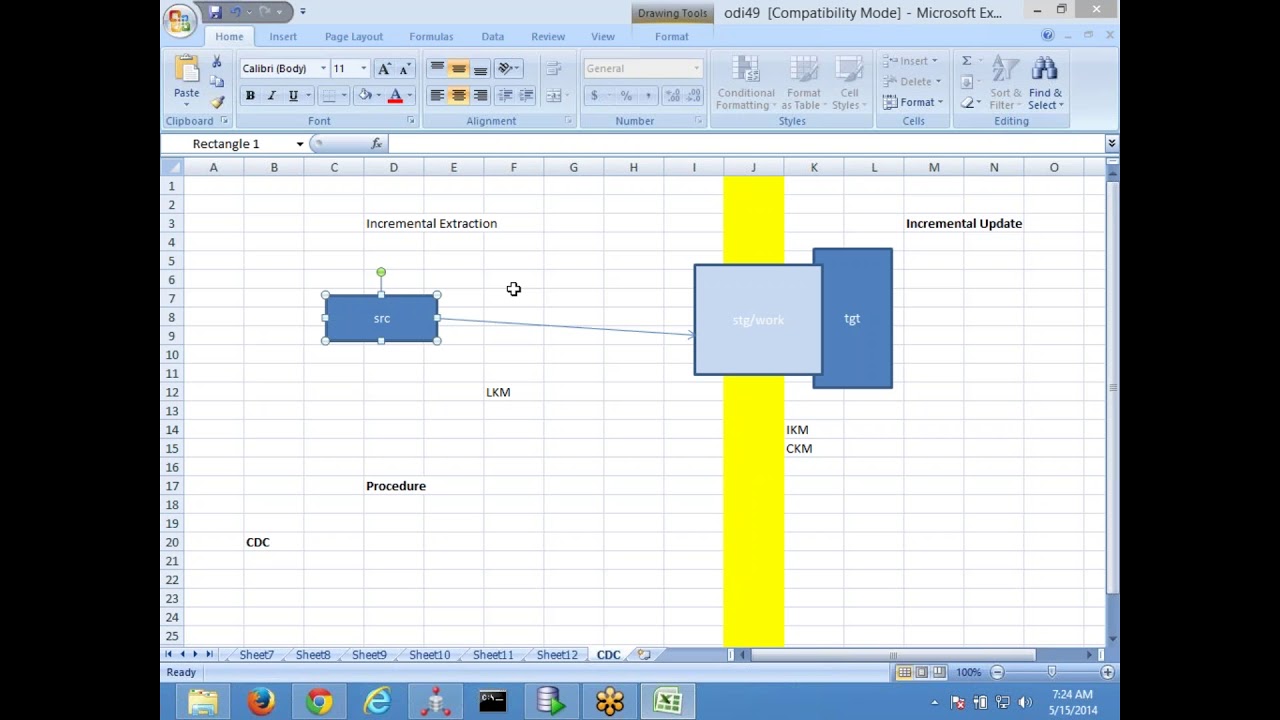The image size is (1280, 720).
Task: Click the AutoSum sigma icon
Action: [966, 61]
